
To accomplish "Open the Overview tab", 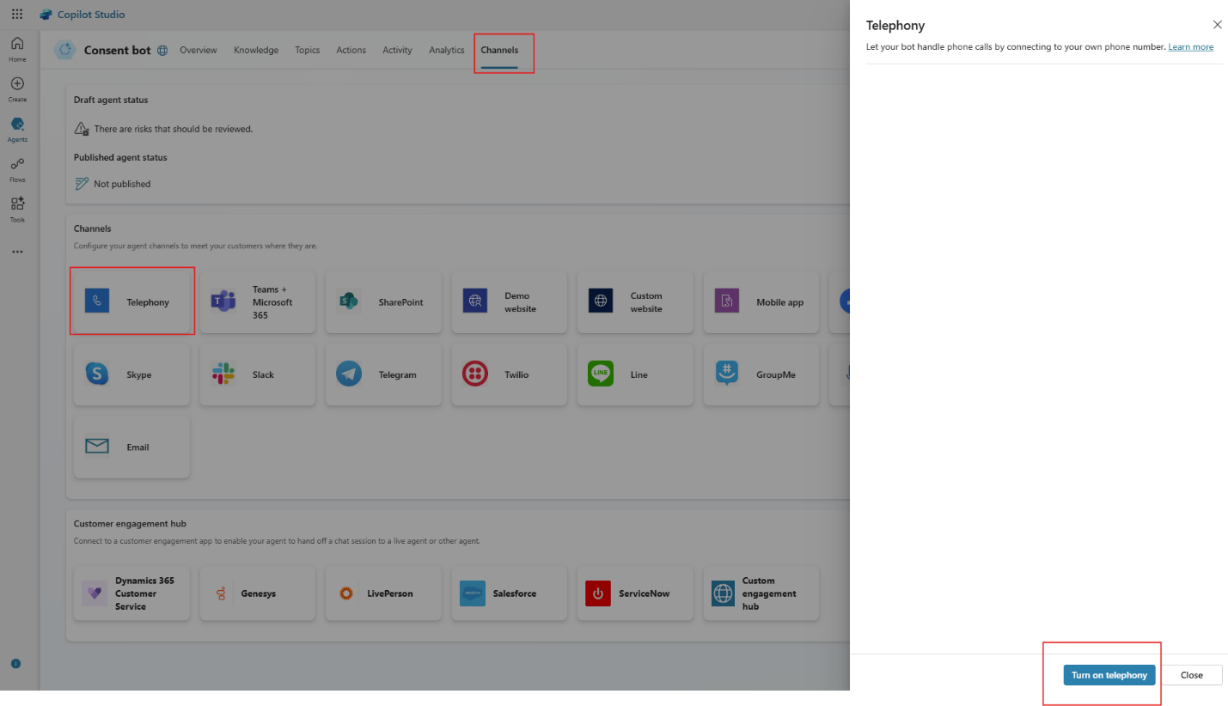I will (x=198, y=50).
